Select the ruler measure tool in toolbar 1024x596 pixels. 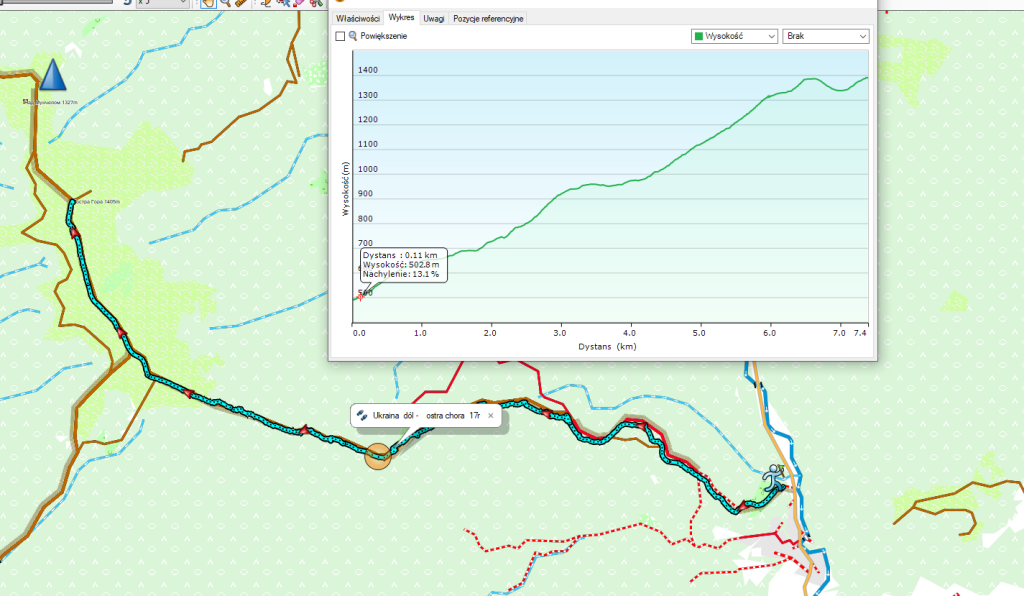click(241, 3)
